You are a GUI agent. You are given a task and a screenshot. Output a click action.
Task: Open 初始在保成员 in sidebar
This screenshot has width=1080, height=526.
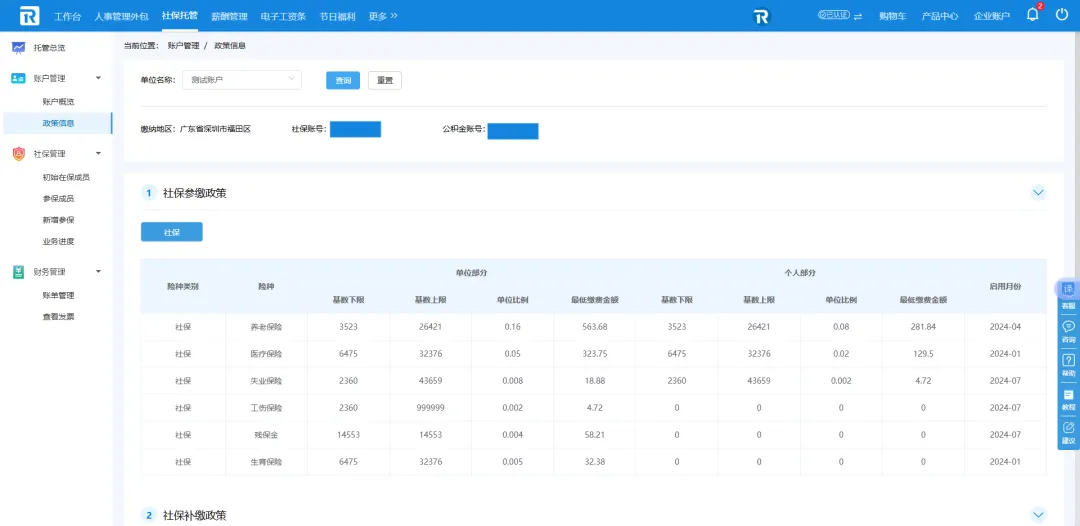pos(66,177)
